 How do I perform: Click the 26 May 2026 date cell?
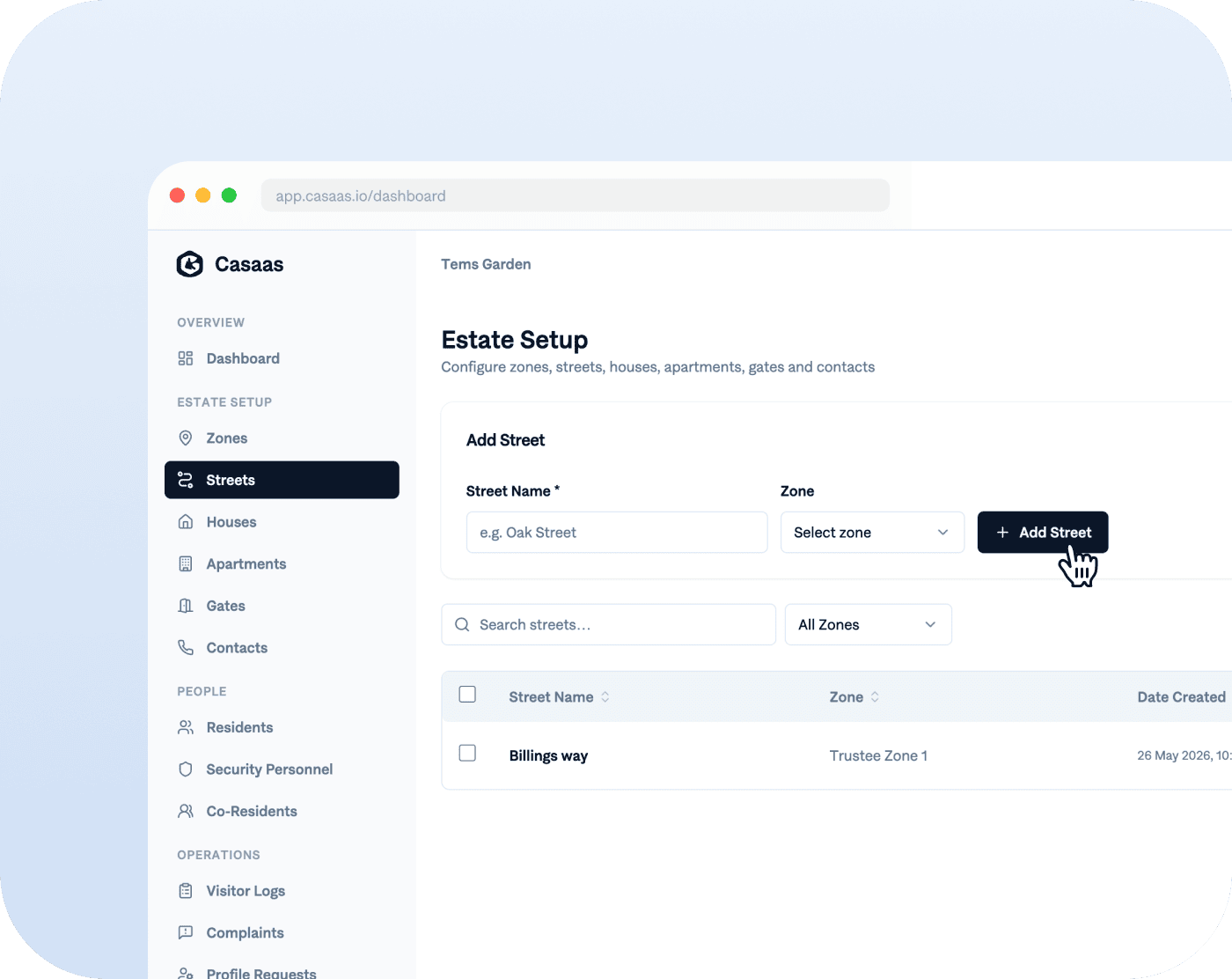(1184, 756)
